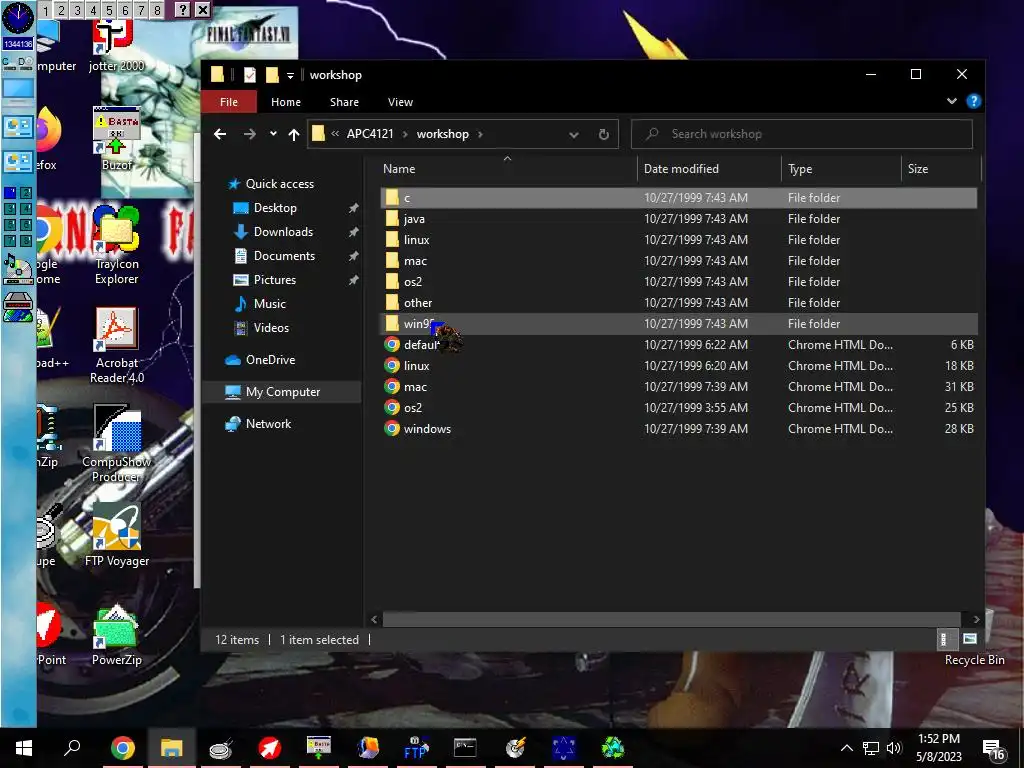The width and height of the screenshot is (1024, 768).
Task: Sort by Date modified column header
Action: click(x=709, y=168)
